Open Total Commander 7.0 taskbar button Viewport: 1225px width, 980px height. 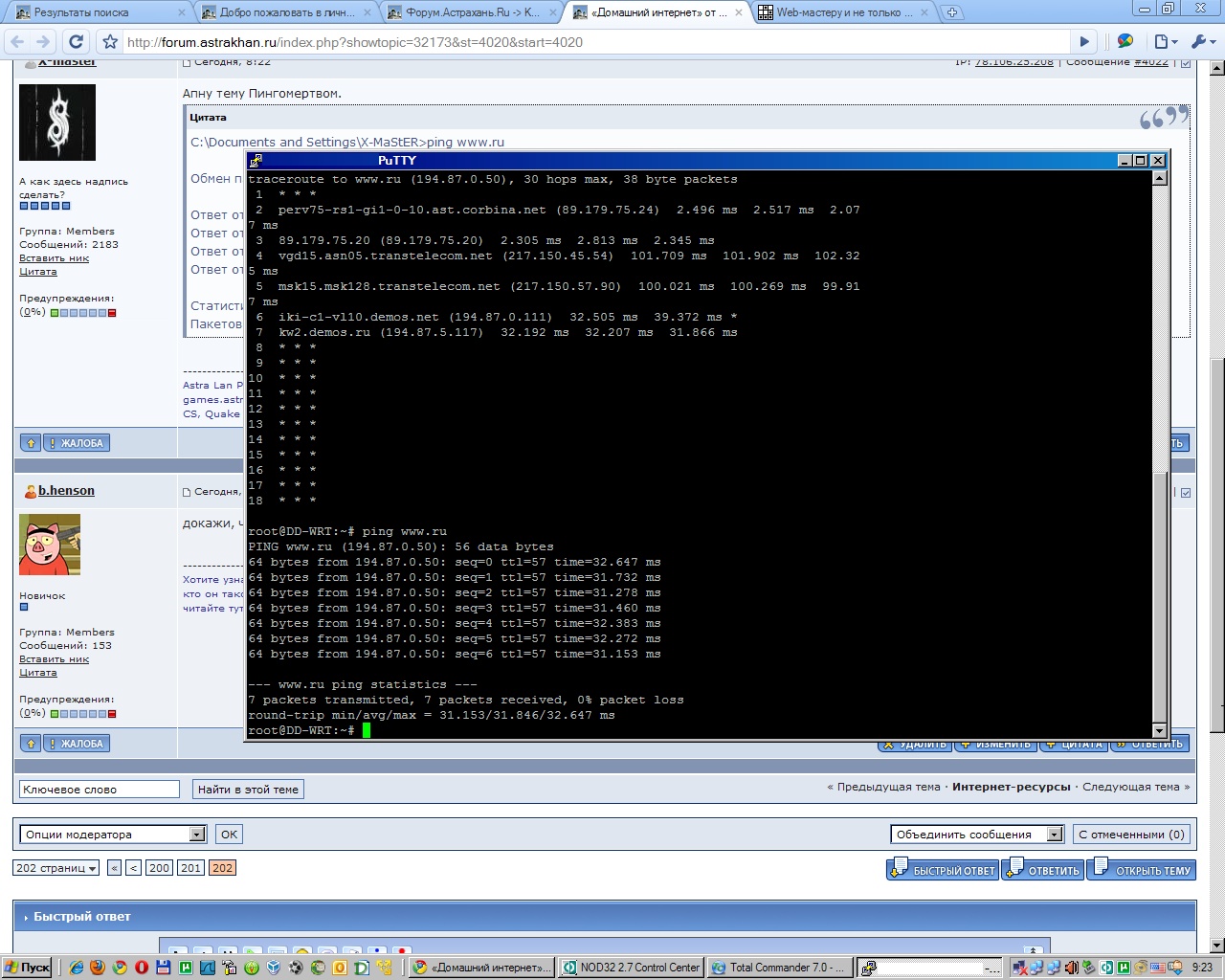[x=780, y=968]
